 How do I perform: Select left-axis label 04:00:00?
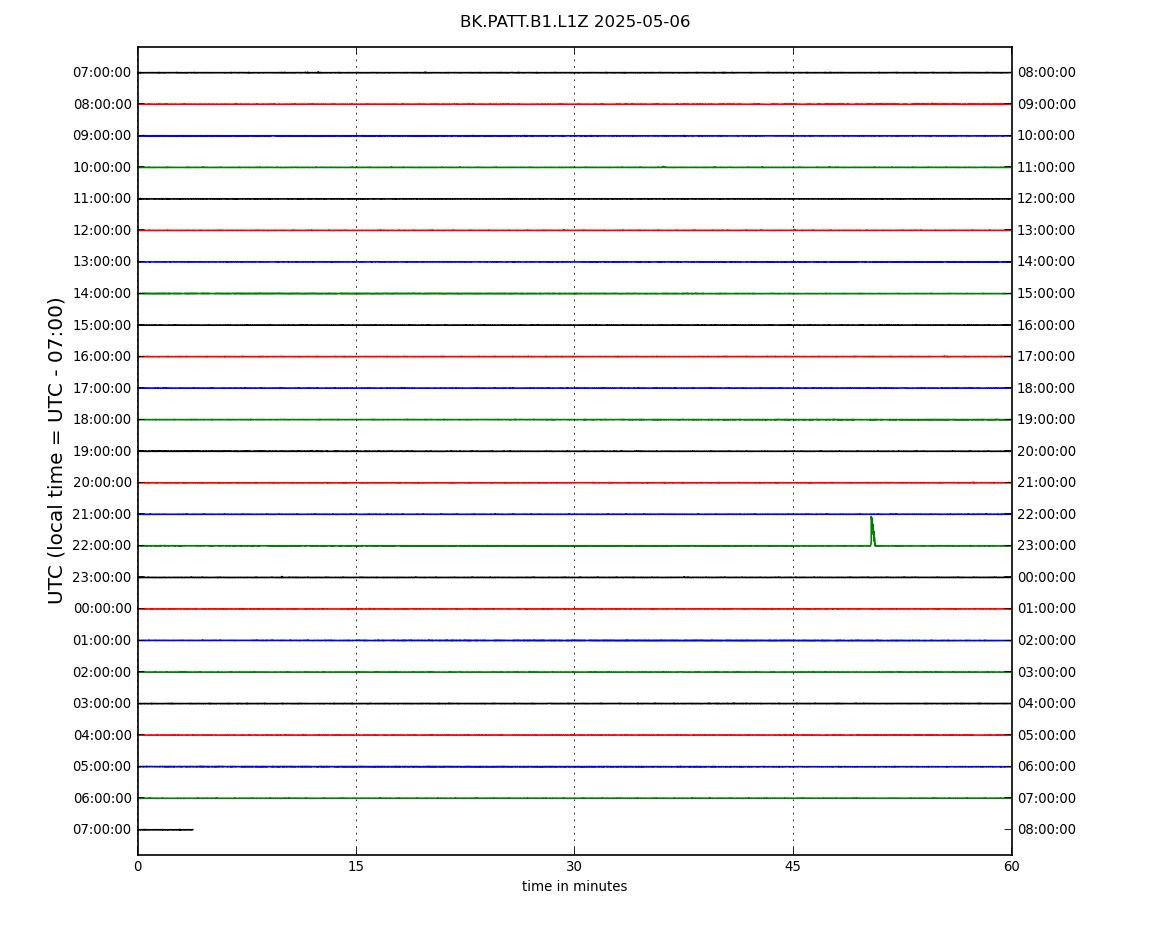[x=102, y=735]
